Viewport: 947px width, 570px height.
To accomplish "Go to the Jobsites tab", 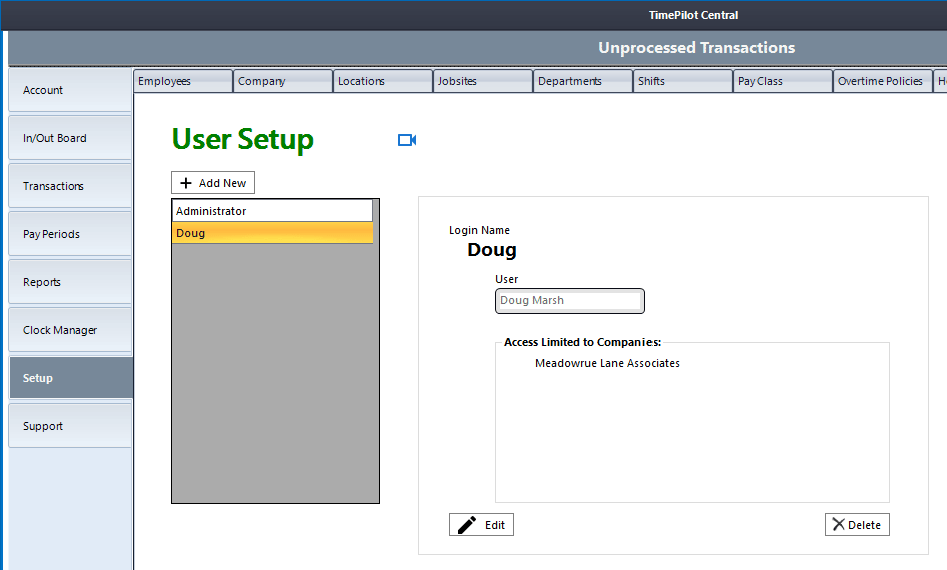I will tap(482, 81).
